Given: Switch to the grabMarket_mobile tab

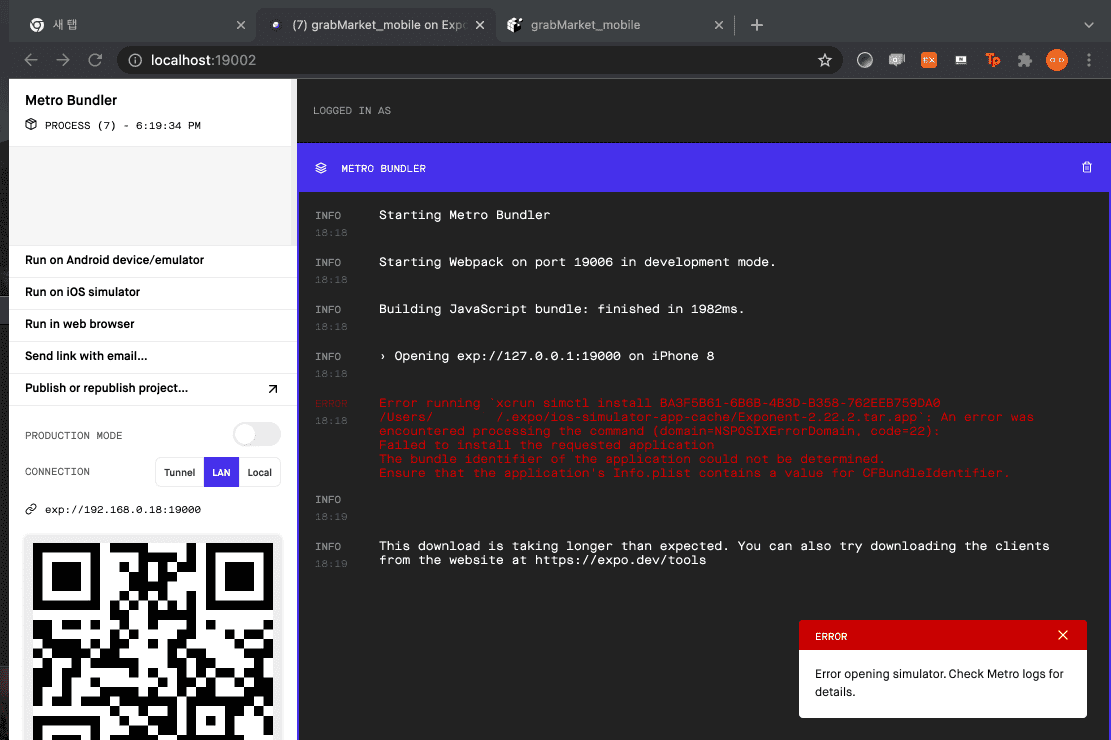Looking at the screenshot, I should click(x=615, y=25).
